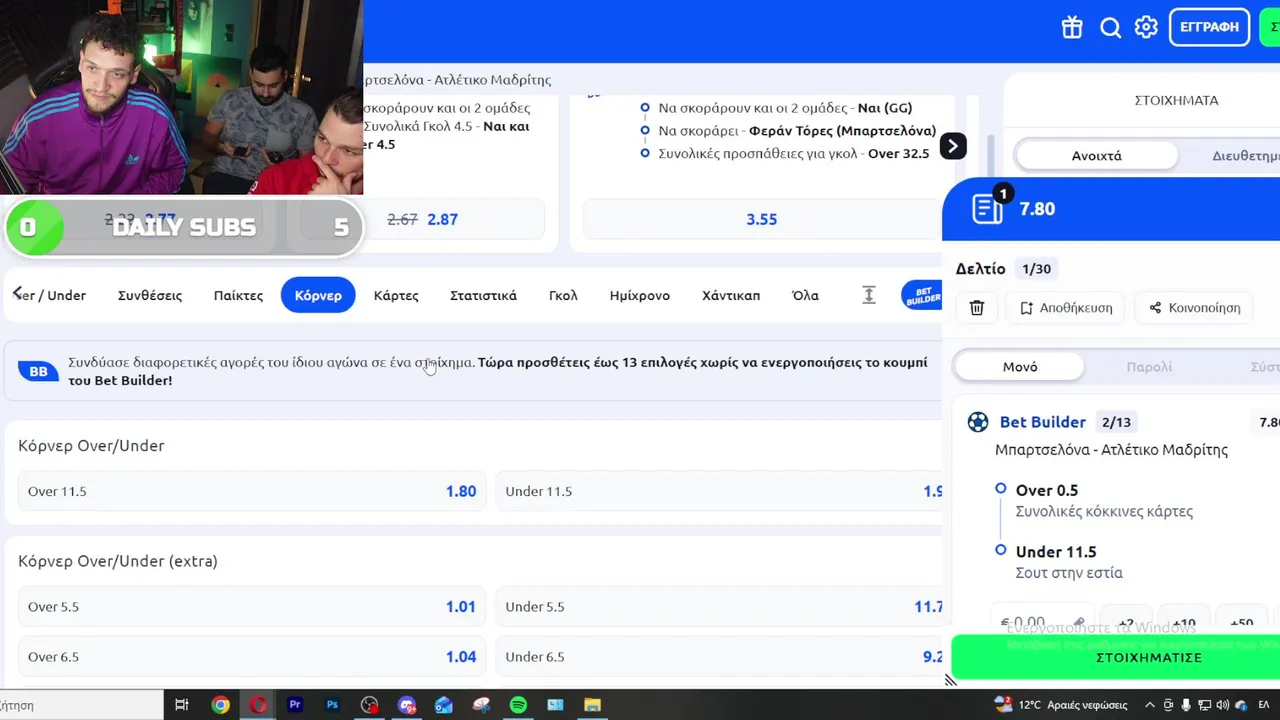1280x720 pixels.
Task: Select the Ημίχρονο market tab
Action: (640, 295)
